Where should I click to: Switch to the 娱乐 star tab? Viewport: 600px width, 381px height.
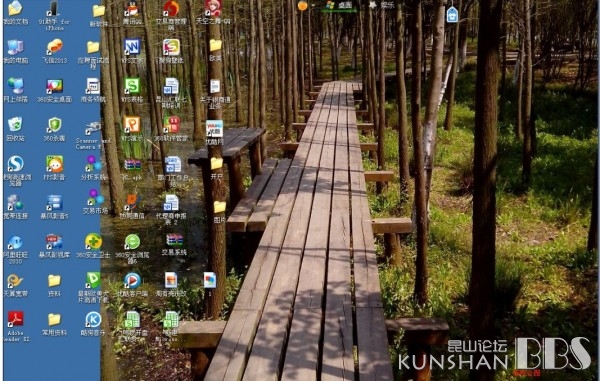pos(381,5)
